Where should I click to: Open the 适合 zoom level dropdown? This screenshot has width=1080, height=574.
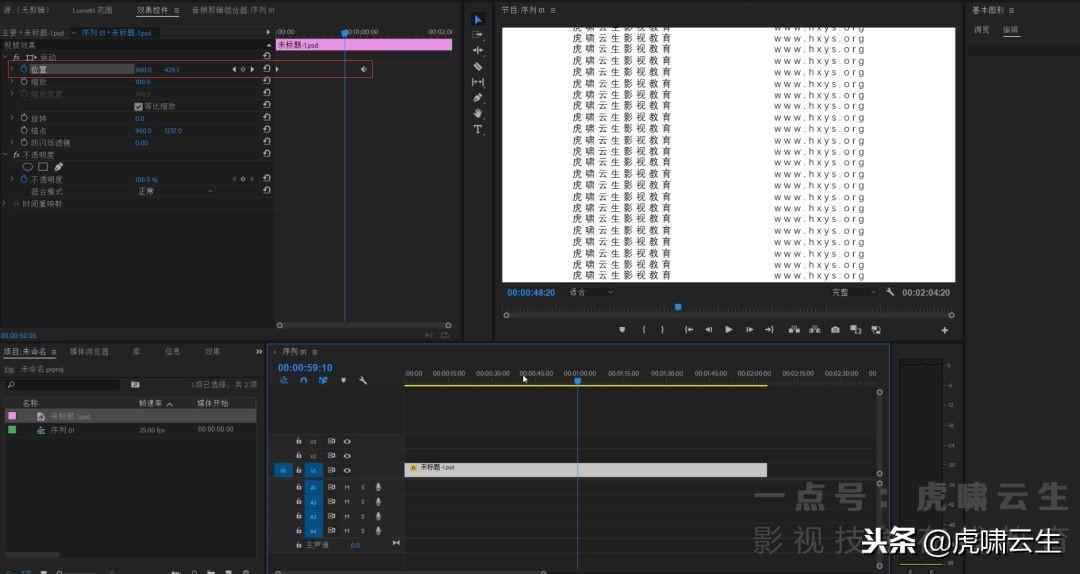coord(590,292)
